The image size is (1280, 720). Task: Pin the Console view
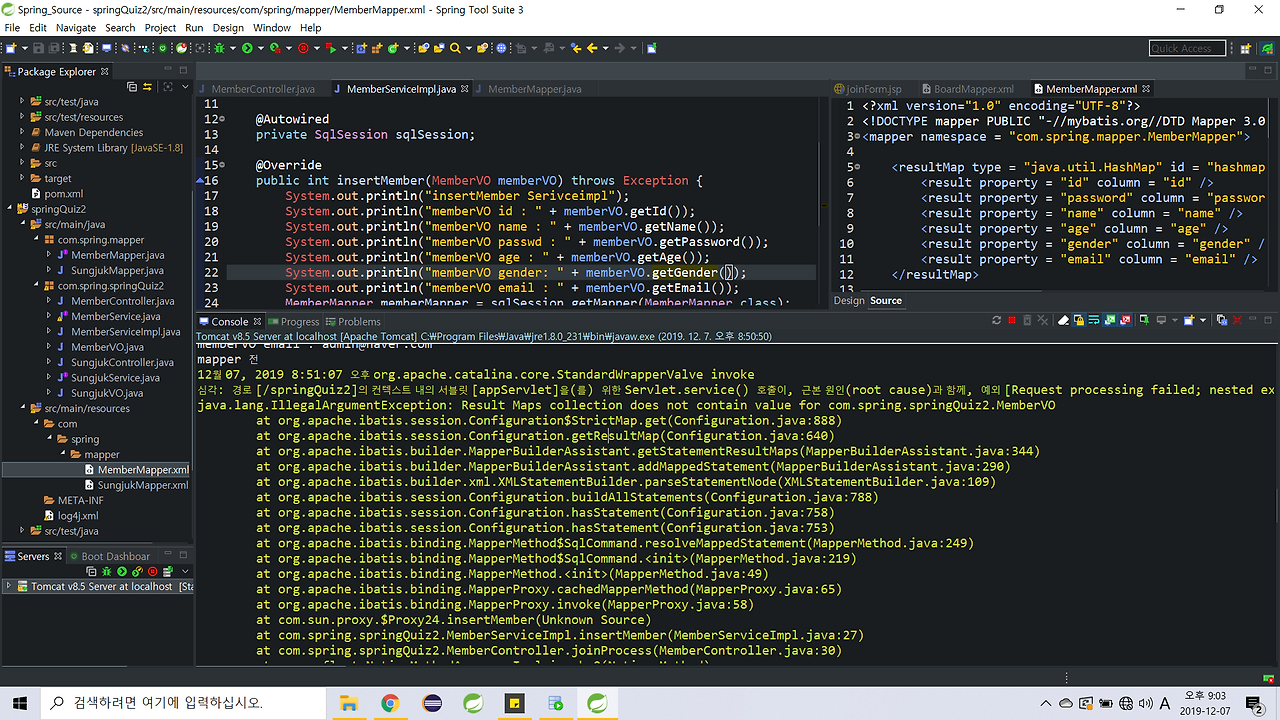pyautogui.click(x=1144, y=318)
